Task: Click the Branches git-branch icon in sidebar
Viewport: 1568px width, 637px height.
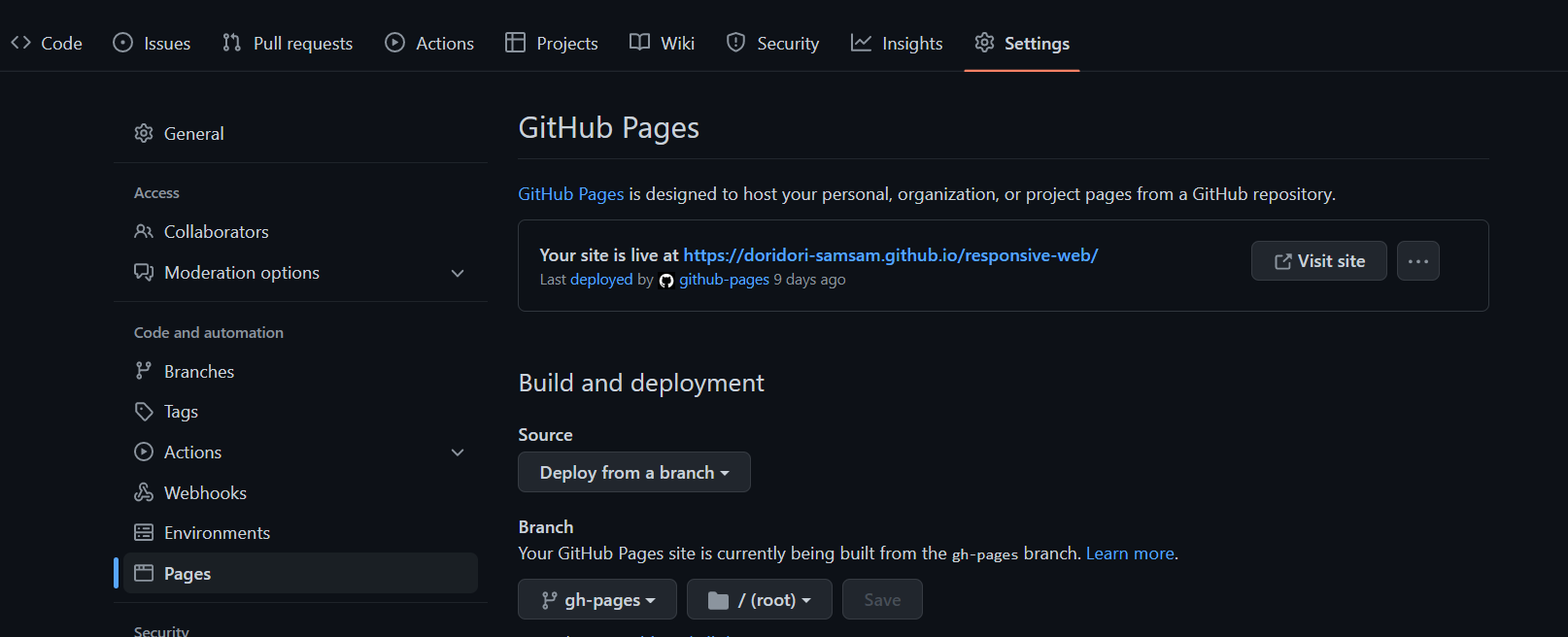Action: click(144, 371)
